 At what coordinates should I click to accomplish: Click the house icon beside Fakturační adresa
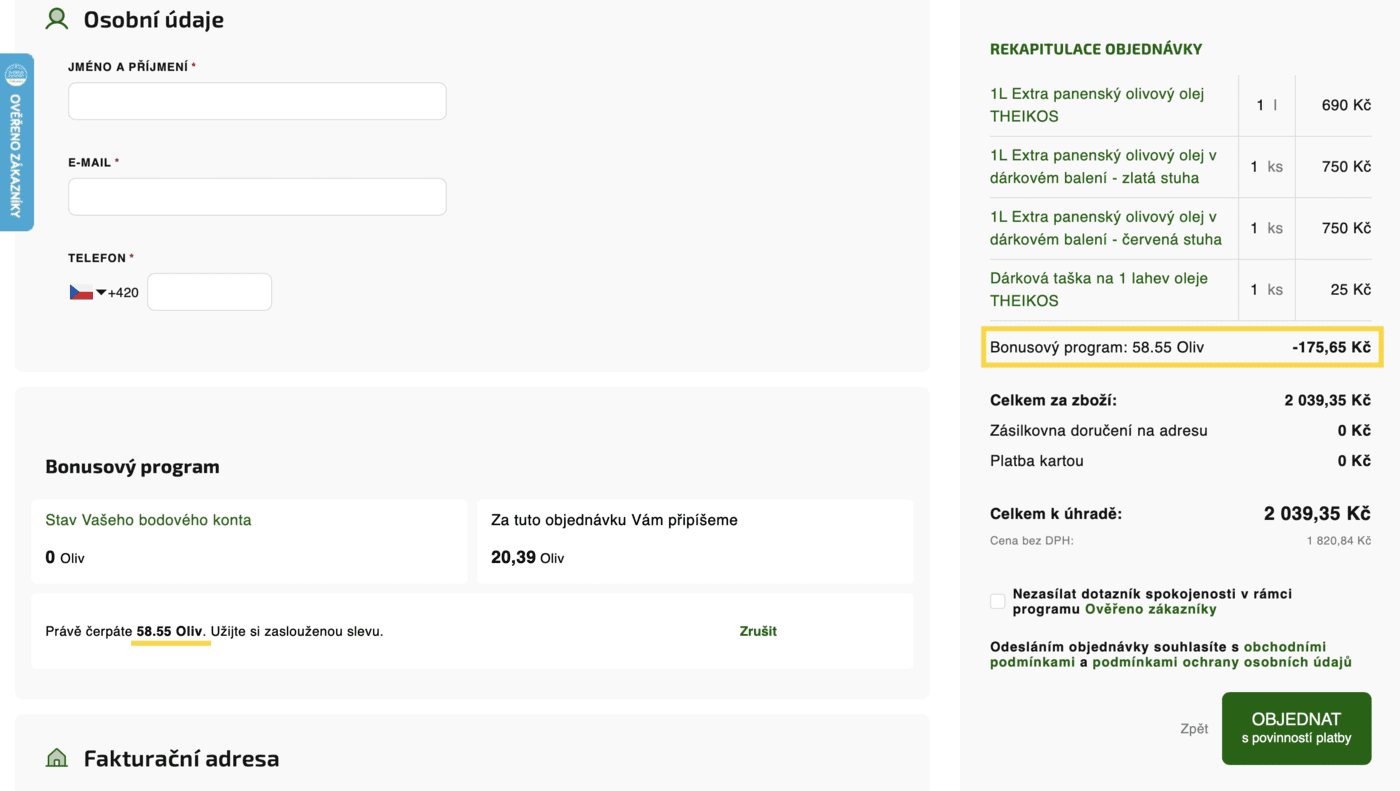tap(57, 758)
